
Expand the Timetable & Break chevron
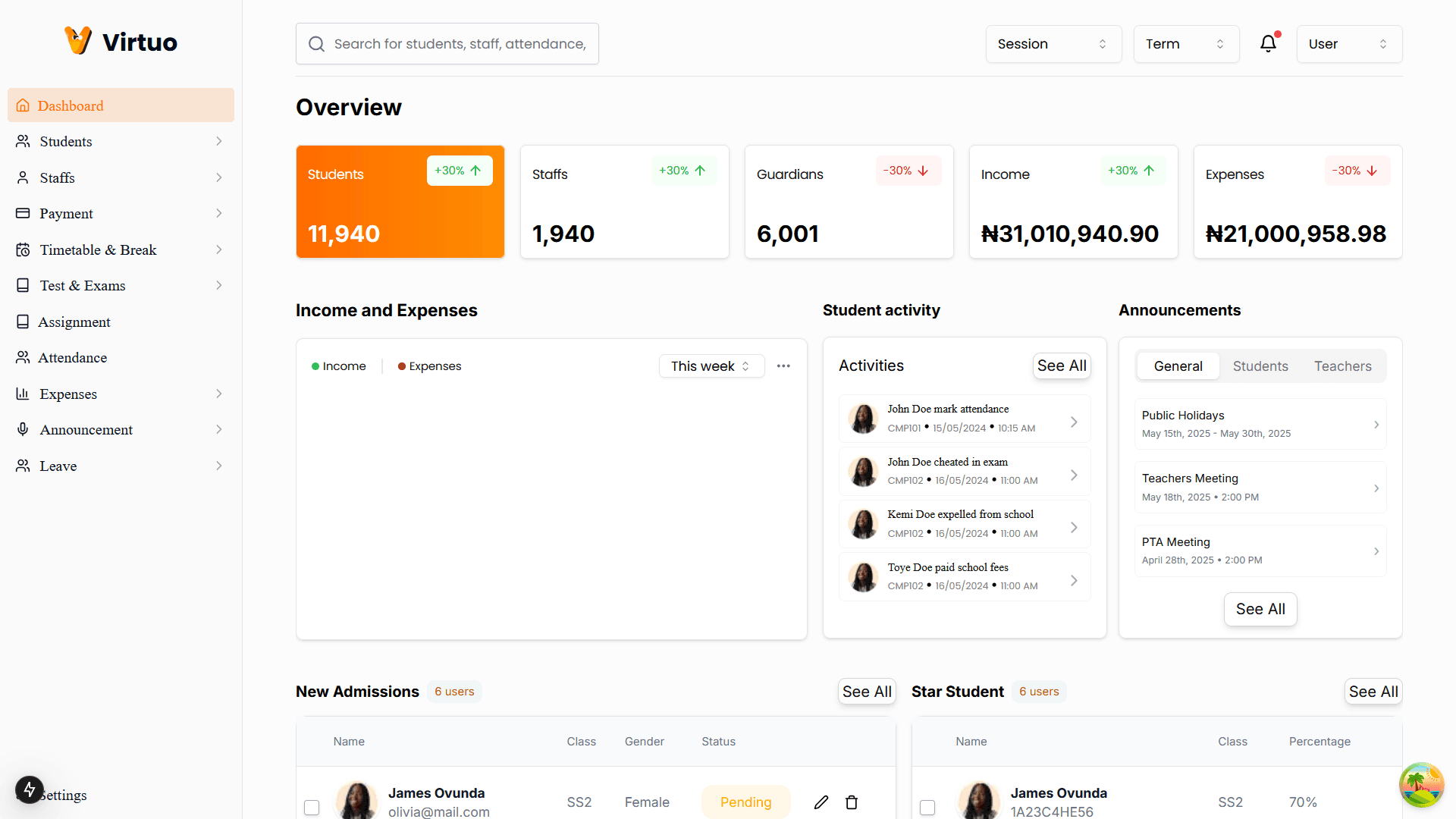[x=218, y=249]
